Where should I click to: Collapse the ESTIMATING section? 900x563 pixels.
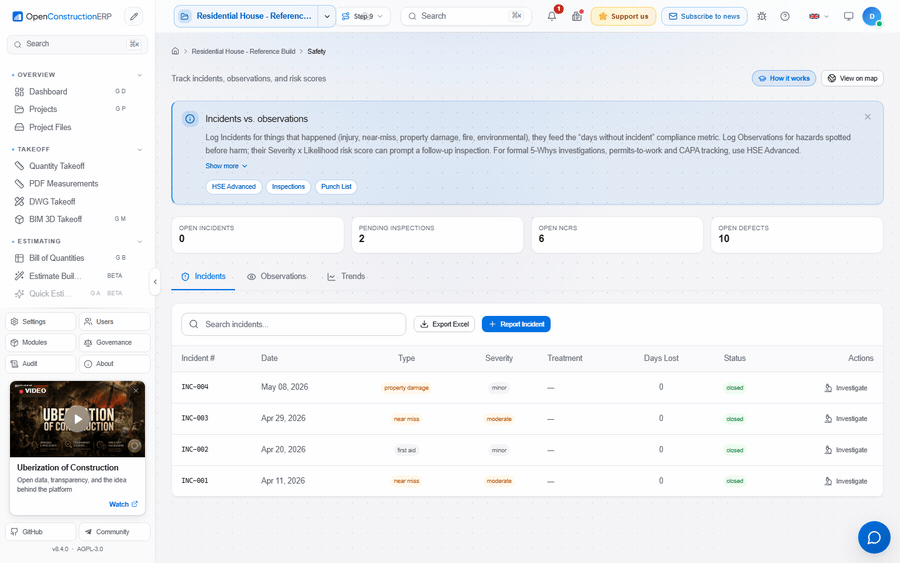pos(139,242)
